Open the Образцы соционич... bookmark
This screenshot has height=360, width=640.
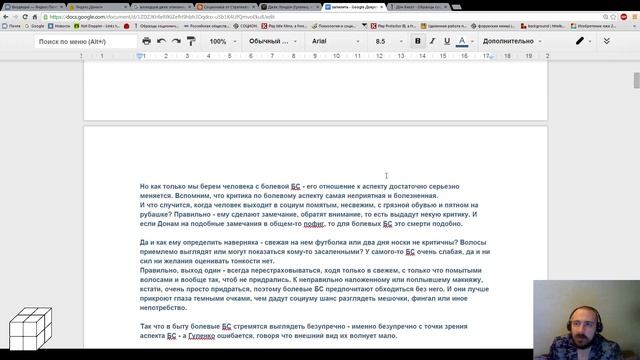[156, 26]
